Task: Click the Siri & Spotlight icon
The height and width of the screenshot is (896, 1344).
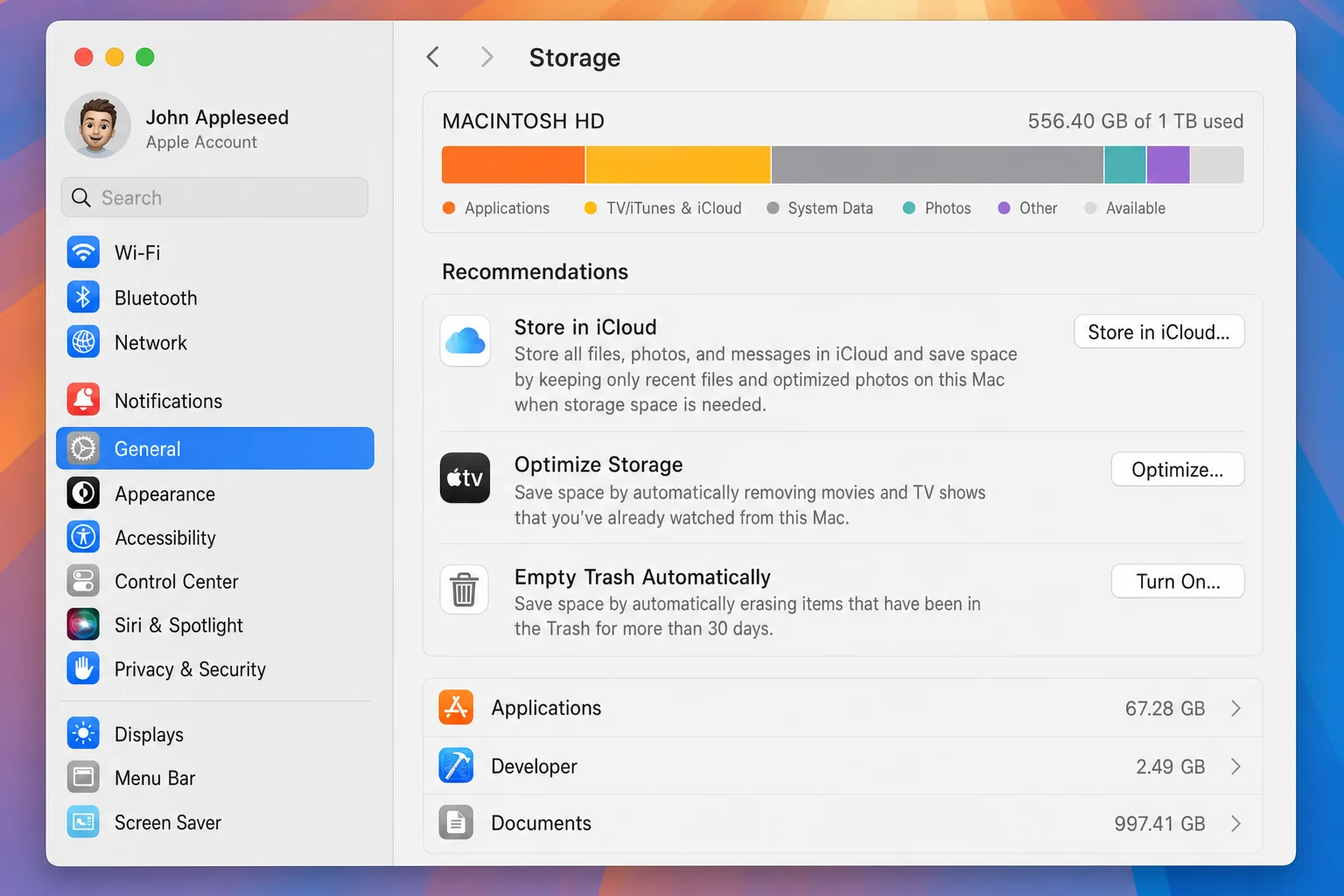Action: click(x=83, y=625)
